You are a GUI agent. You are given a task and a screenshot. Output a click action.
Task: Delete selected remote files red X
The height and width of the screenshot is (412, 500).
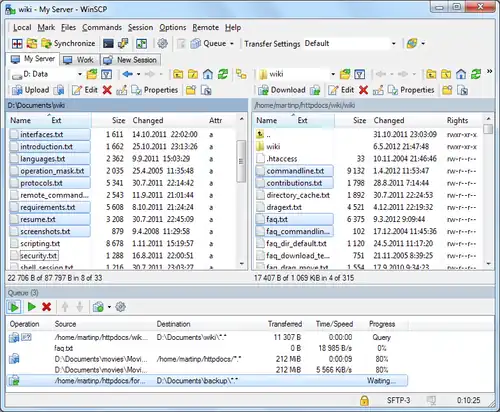tap(363, 90)
